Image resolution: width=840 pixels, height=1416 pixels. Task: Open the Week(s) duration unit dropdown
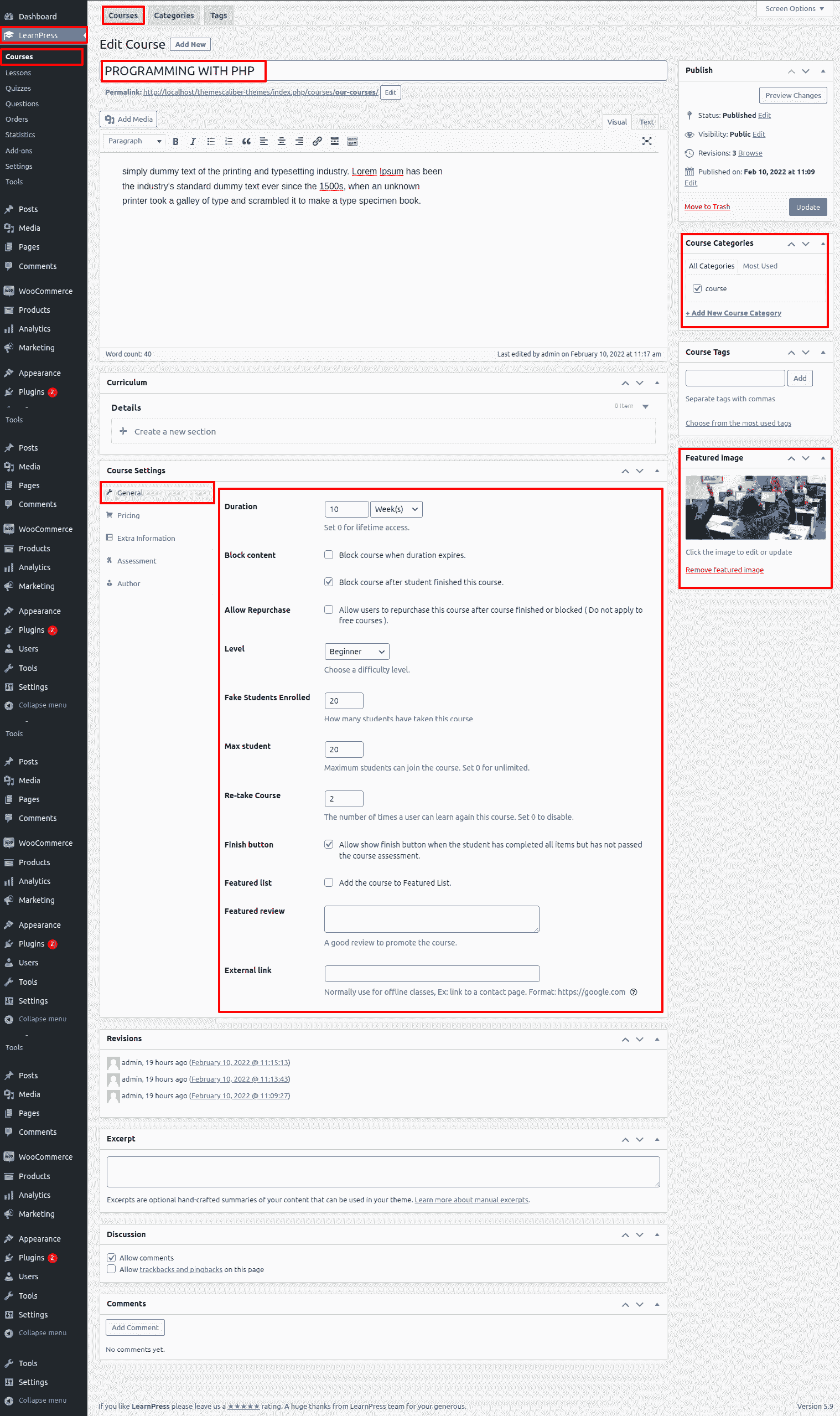[x=396, y=510]
